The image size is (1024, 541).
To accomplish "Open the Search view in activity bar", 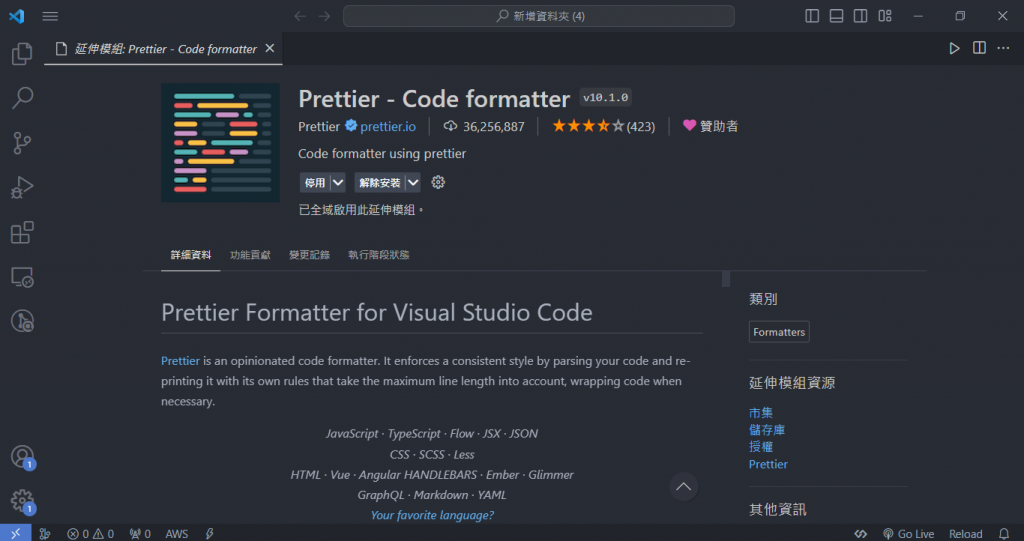I will pos(22,98).
